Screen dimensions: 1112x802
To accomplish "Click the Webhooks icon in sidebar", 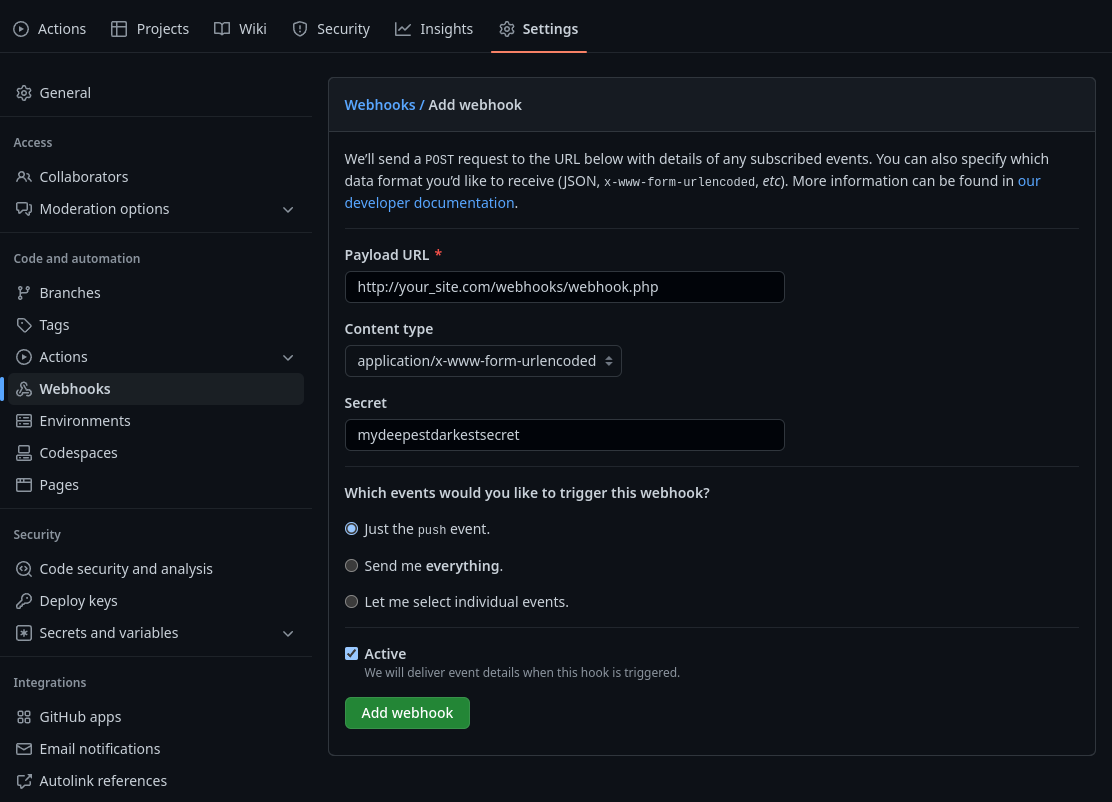I will click(24, 389).
